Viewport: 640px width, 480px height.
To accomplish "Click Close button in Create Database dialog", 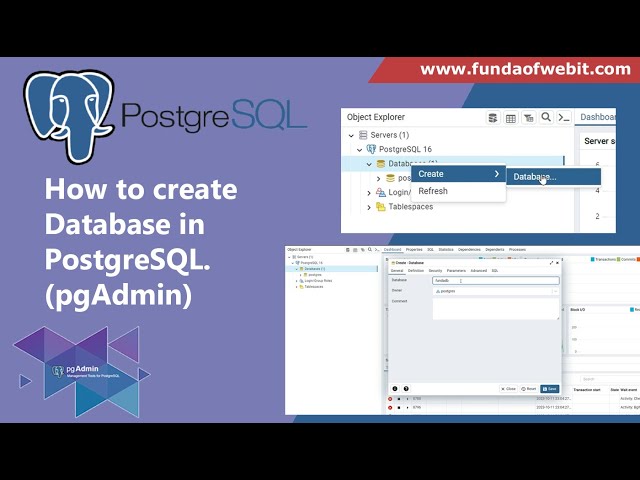I will 508,389.
